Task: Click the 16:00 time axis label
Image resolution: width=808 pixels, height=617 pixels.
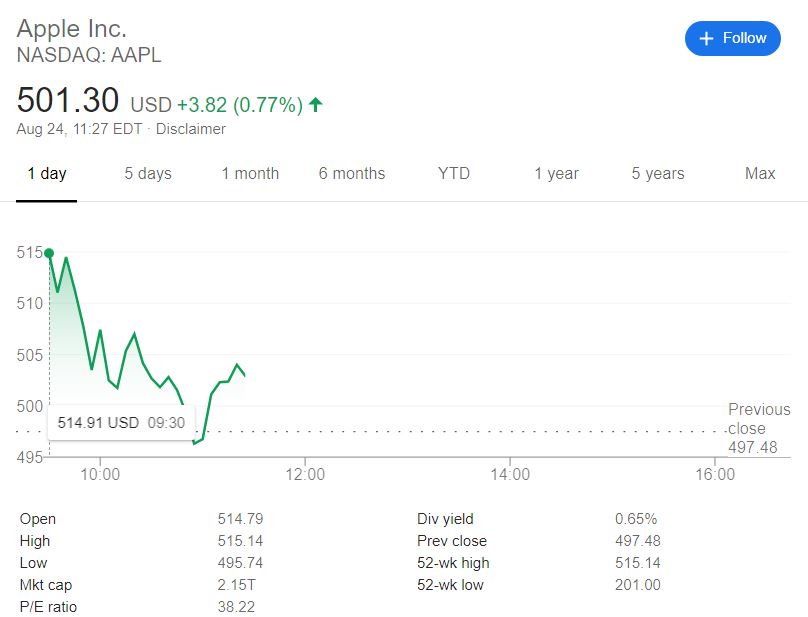Action: (x=715, y=474)
